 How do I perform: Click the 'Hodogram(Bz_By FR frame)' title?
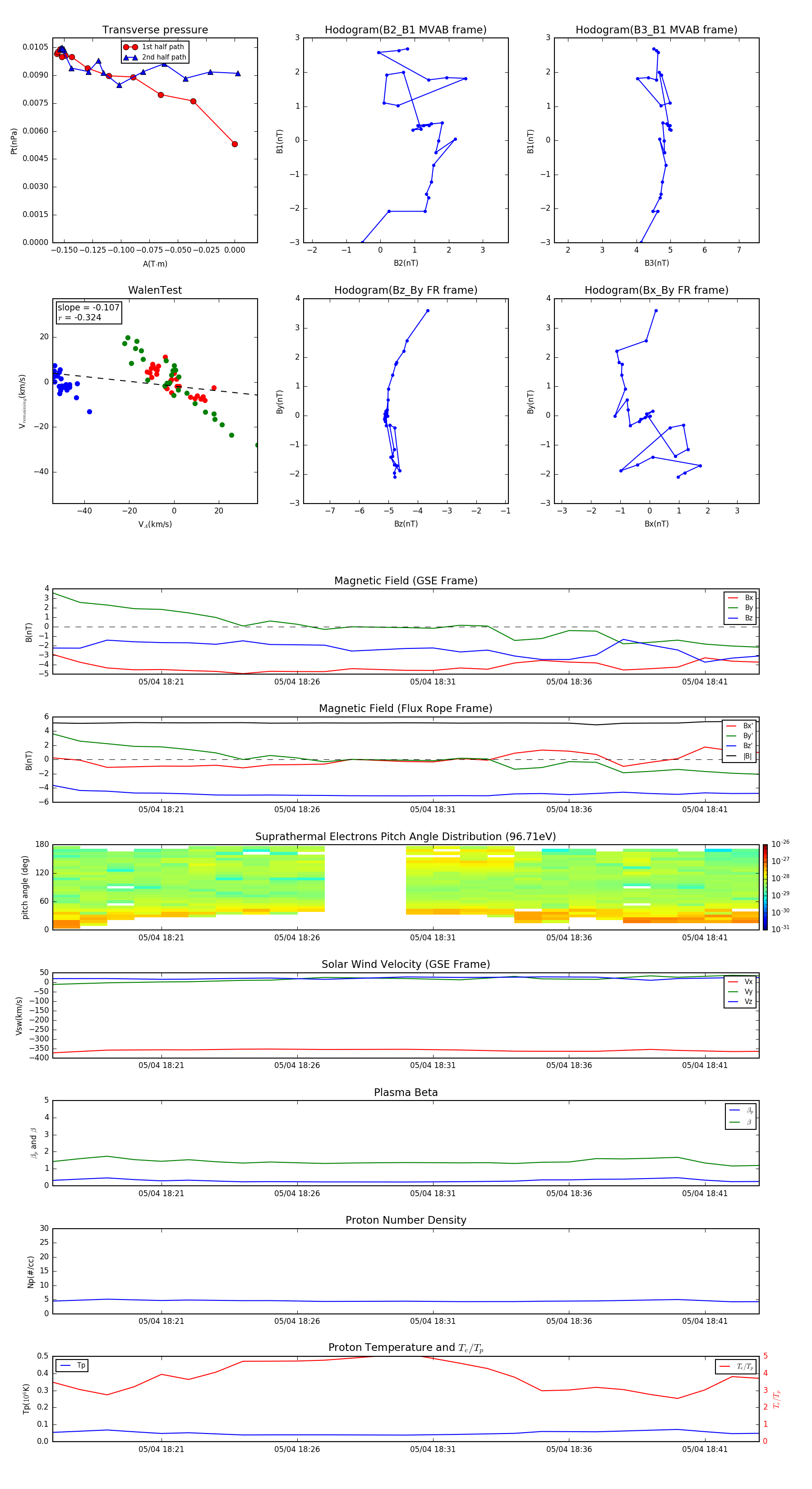click(x=406, y=290)
